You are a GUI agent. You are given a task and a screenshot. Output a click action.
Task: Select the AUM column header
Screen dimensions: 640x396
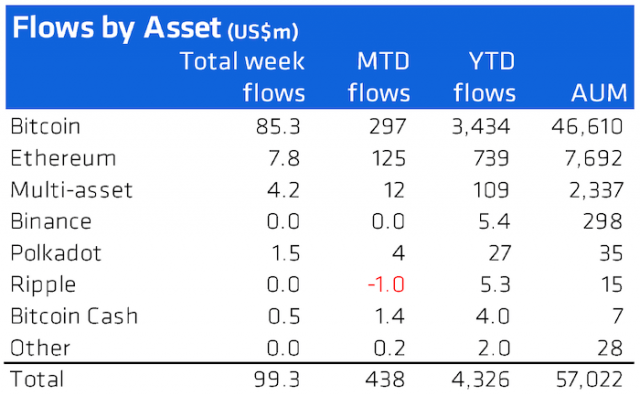pos(599,93)
